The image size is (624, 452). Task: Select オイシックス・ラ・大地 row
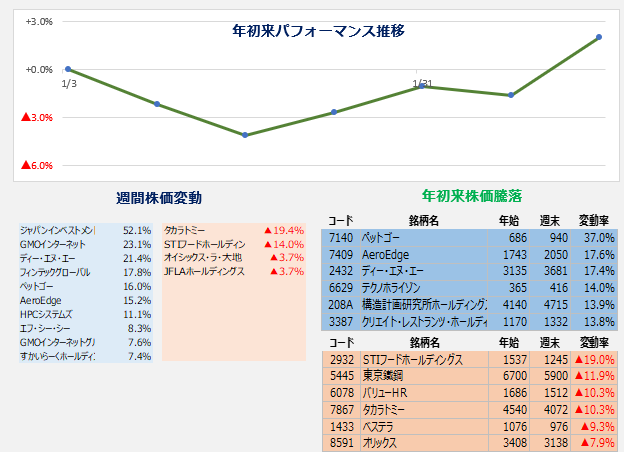[x=203, y=257]
